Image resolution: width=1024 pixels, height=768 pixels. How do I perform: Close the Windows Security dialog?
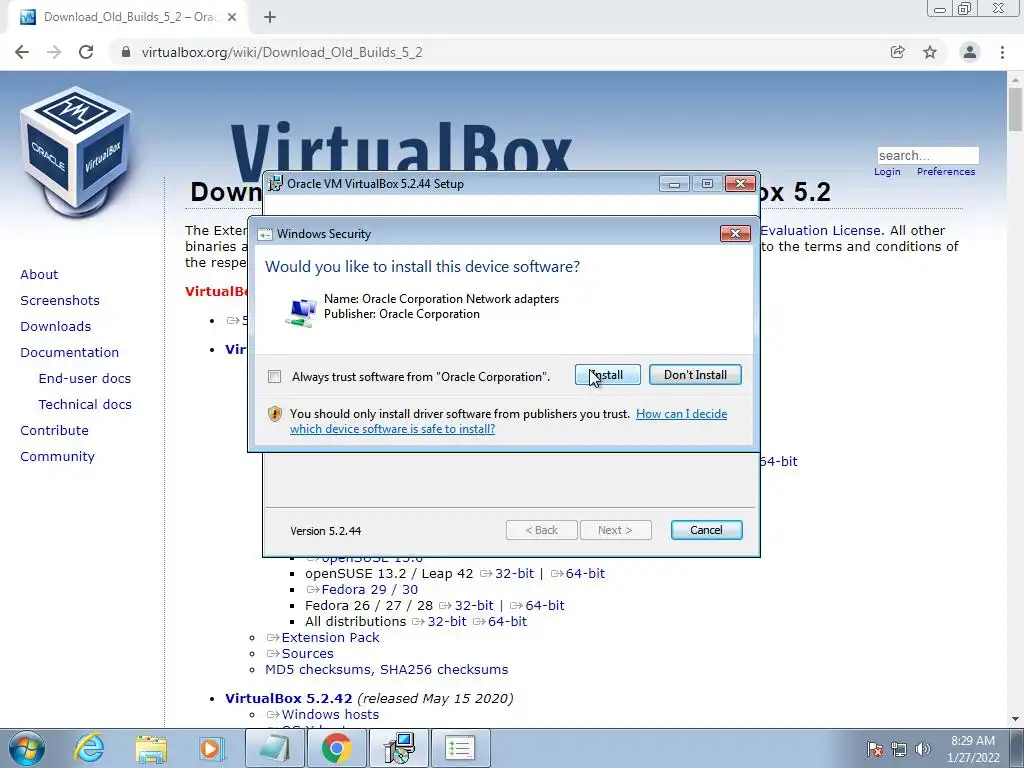pyautogui.click(x=735, y=233)
